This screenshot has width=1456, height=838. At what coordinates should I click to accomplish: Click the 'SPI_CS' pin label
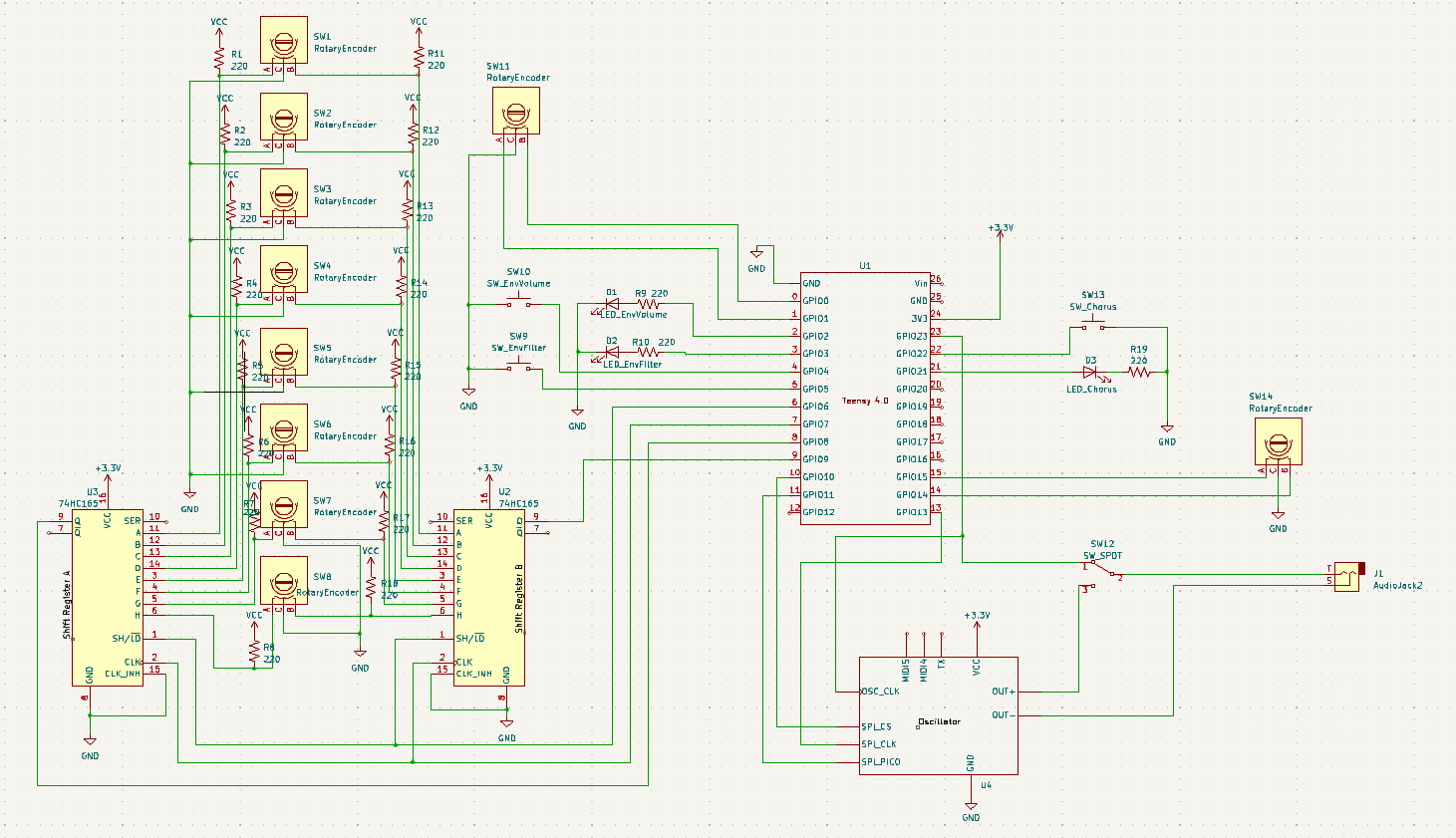tap(876, 727)
